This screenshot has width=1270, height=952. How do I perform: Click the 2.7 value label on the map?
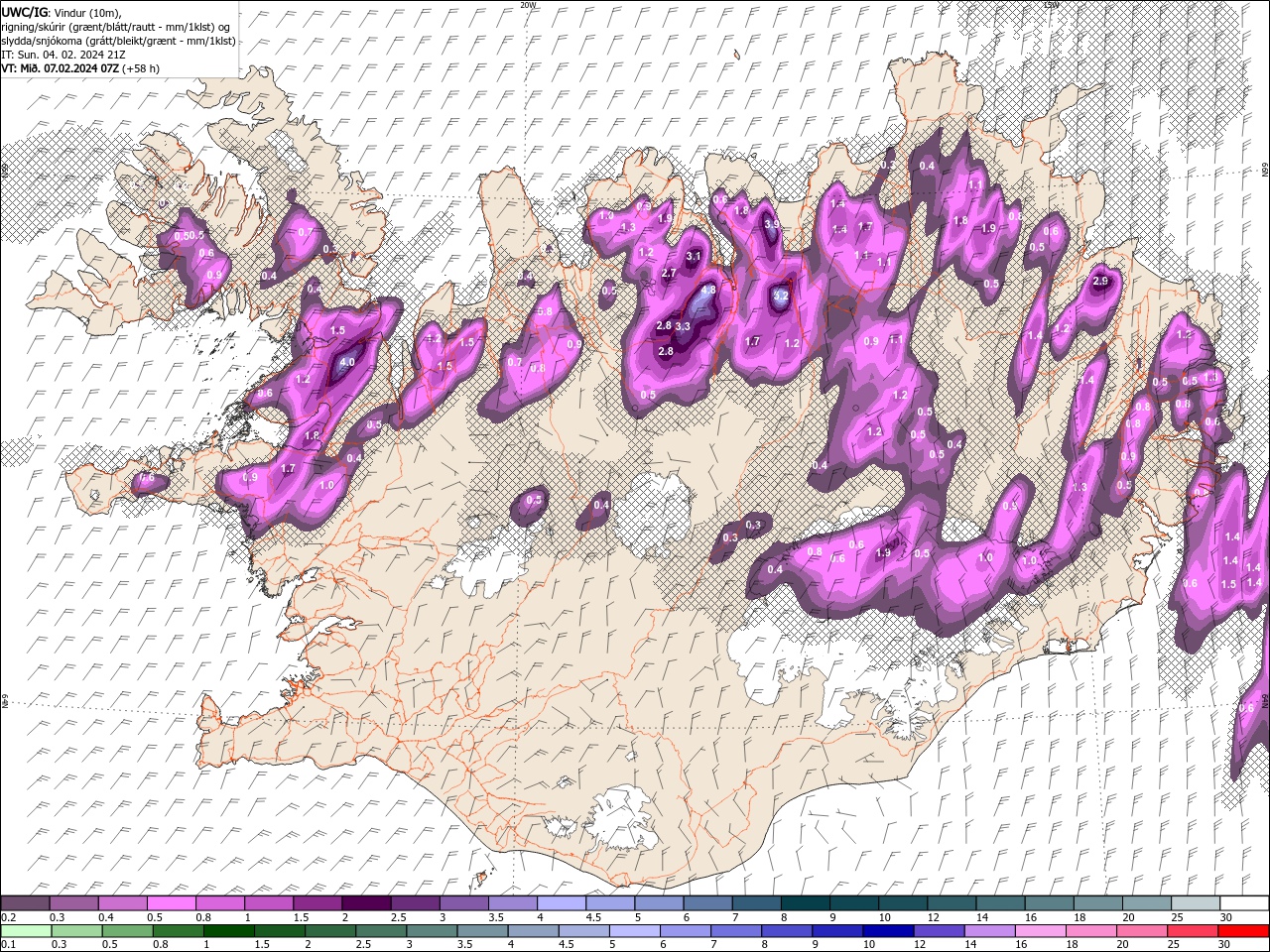click(x=669, y=273)
